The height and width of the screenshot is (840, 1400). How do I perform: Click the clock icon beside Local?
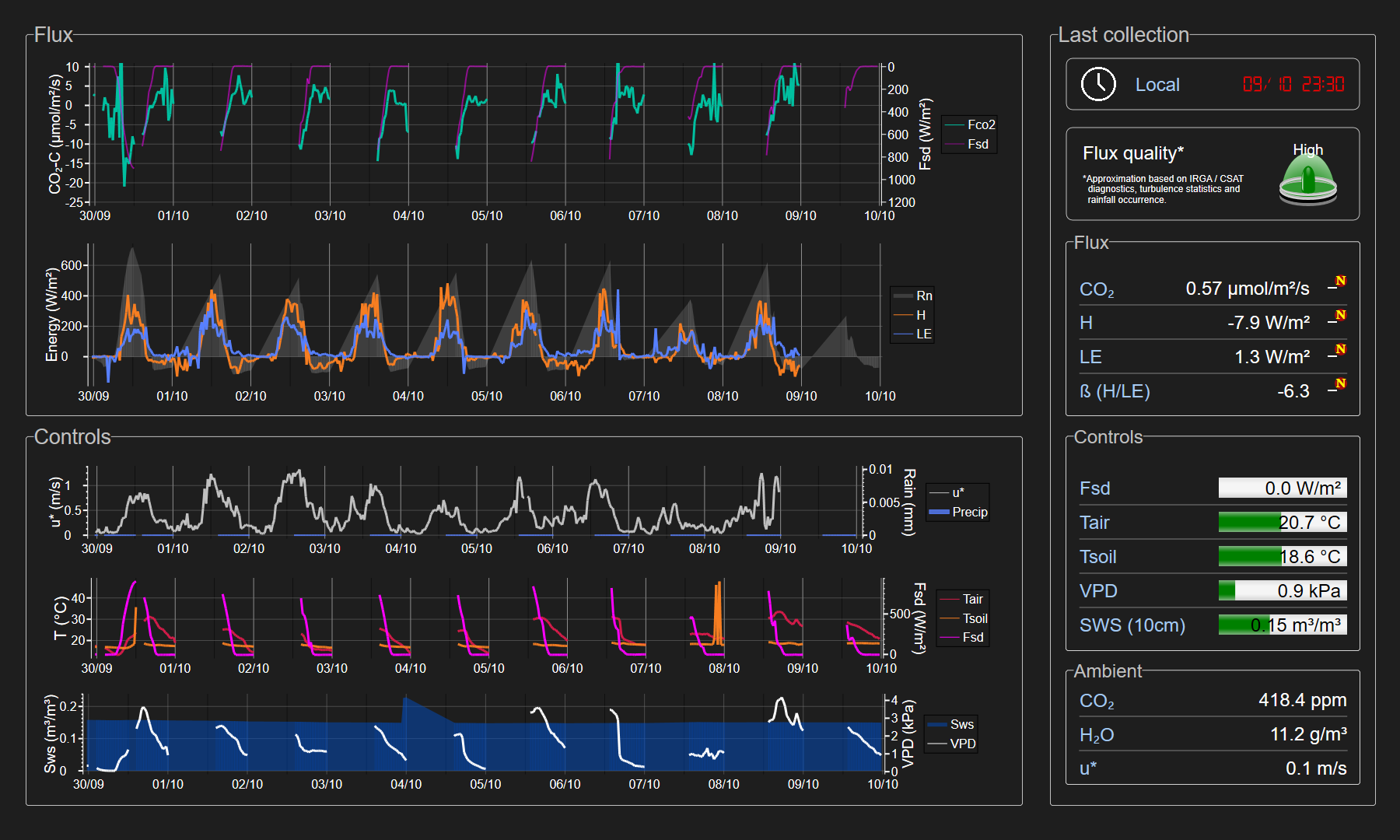pyautogui.click(x=1098, y=84)
